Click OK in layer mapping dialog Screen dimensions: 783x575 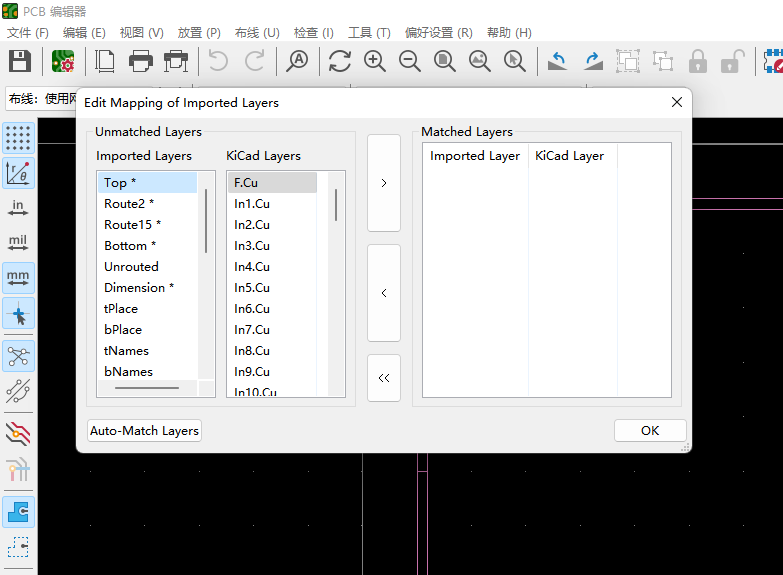(x=650, y=431)
